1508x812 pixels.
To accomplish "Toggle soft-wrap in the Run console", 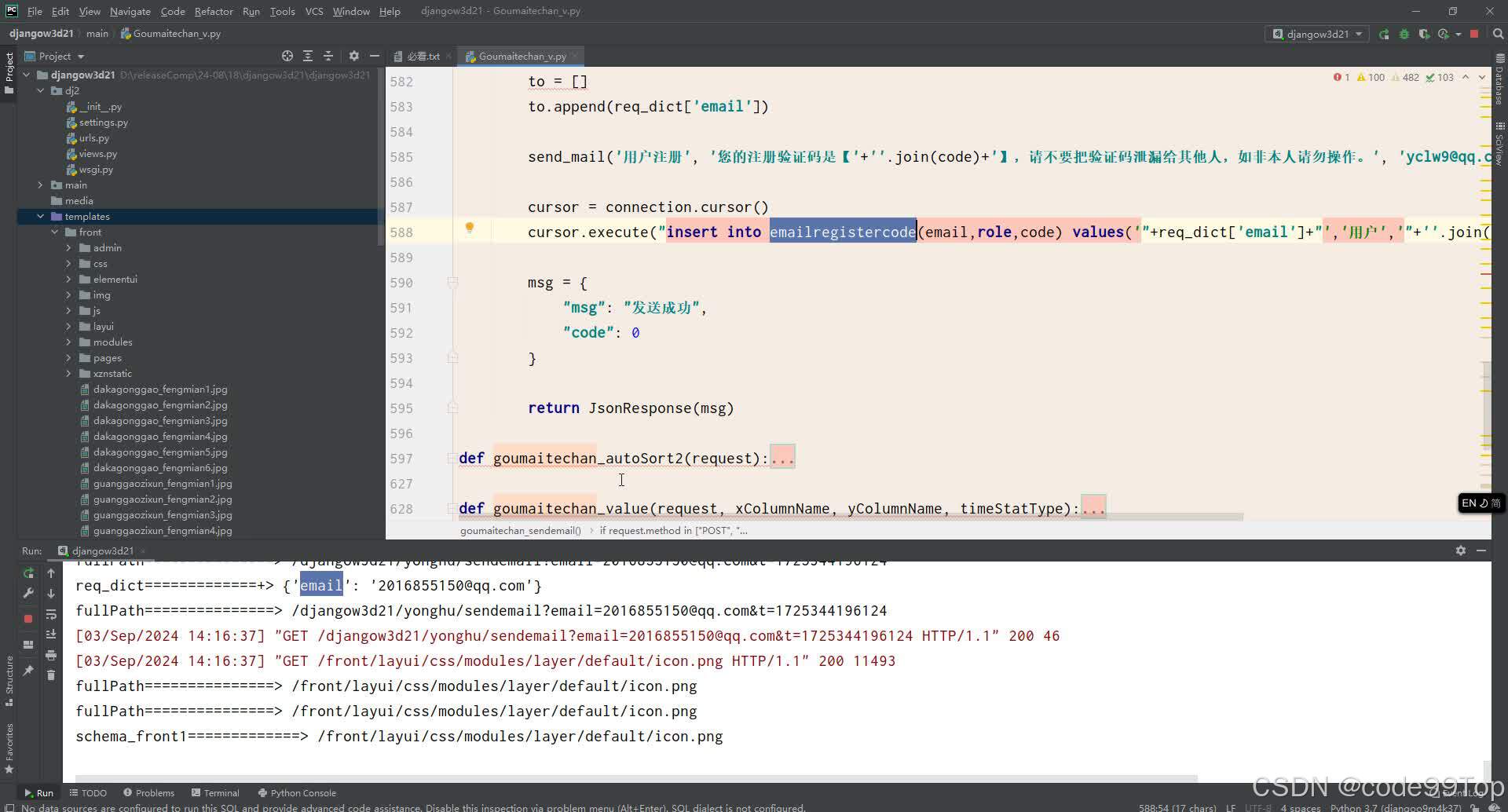I will click(x=51, y=615).
